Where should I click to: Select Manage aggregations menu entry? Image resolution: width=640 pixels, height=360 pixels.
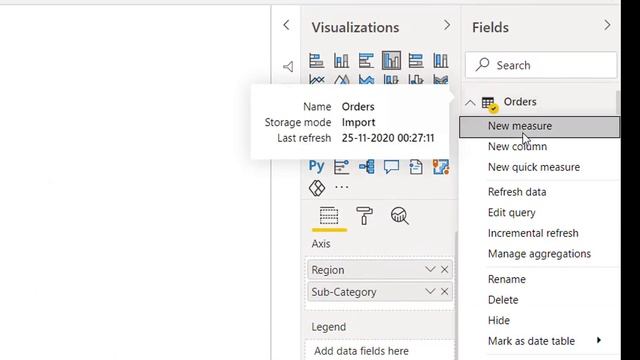[x=539, y=254]
